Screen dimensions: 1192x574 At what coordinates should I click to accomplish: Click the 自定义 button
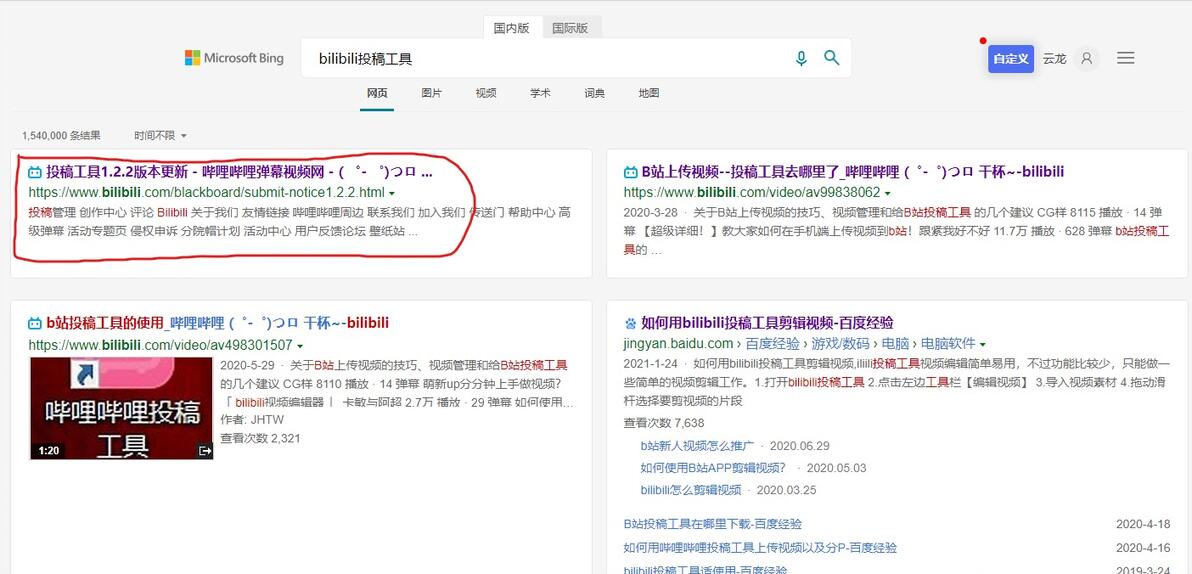(x=1011, y=59)
